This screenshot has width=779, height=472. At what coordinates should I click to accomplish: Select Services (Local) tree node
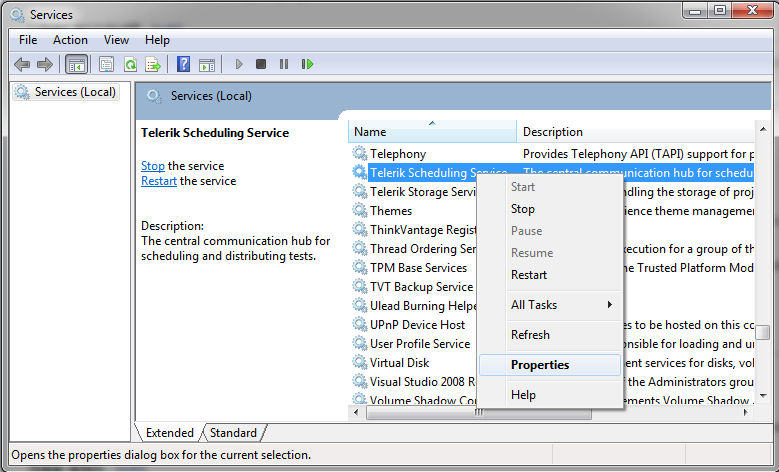point(67,92)
